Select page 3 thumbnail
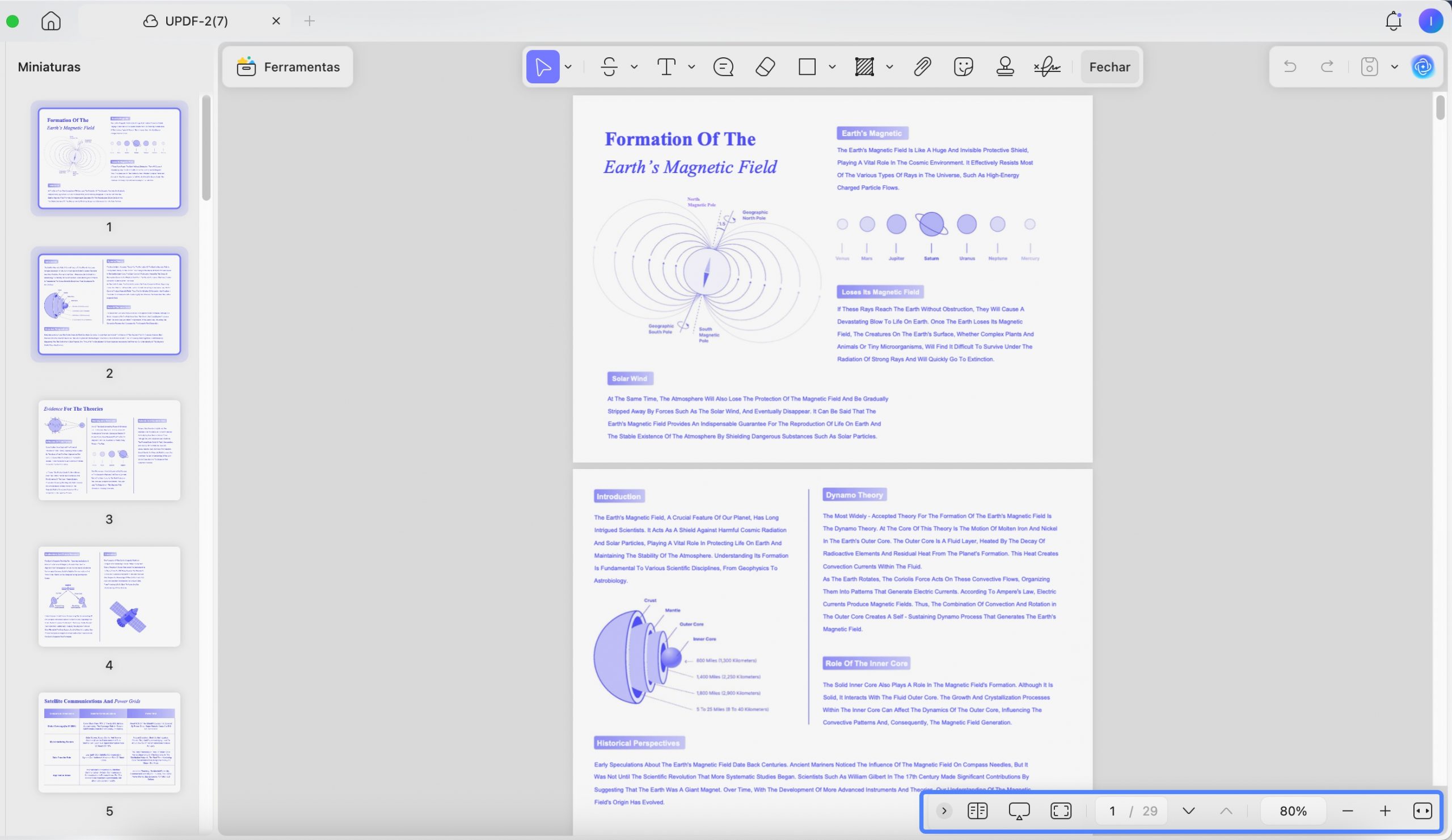Image resolution: width=1452 pixels, height=840 pixels. tap(109, 450)
